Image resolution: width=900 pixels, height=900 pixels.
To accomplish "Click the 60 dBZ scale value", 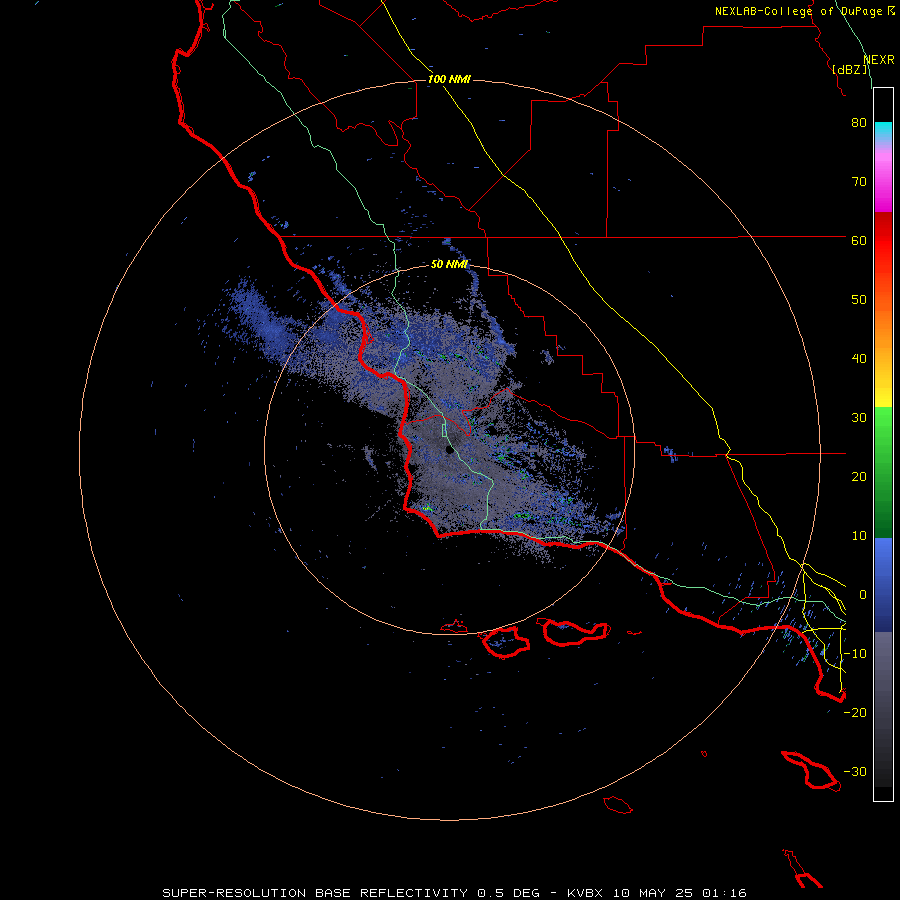I will click(x=859, y=240).
